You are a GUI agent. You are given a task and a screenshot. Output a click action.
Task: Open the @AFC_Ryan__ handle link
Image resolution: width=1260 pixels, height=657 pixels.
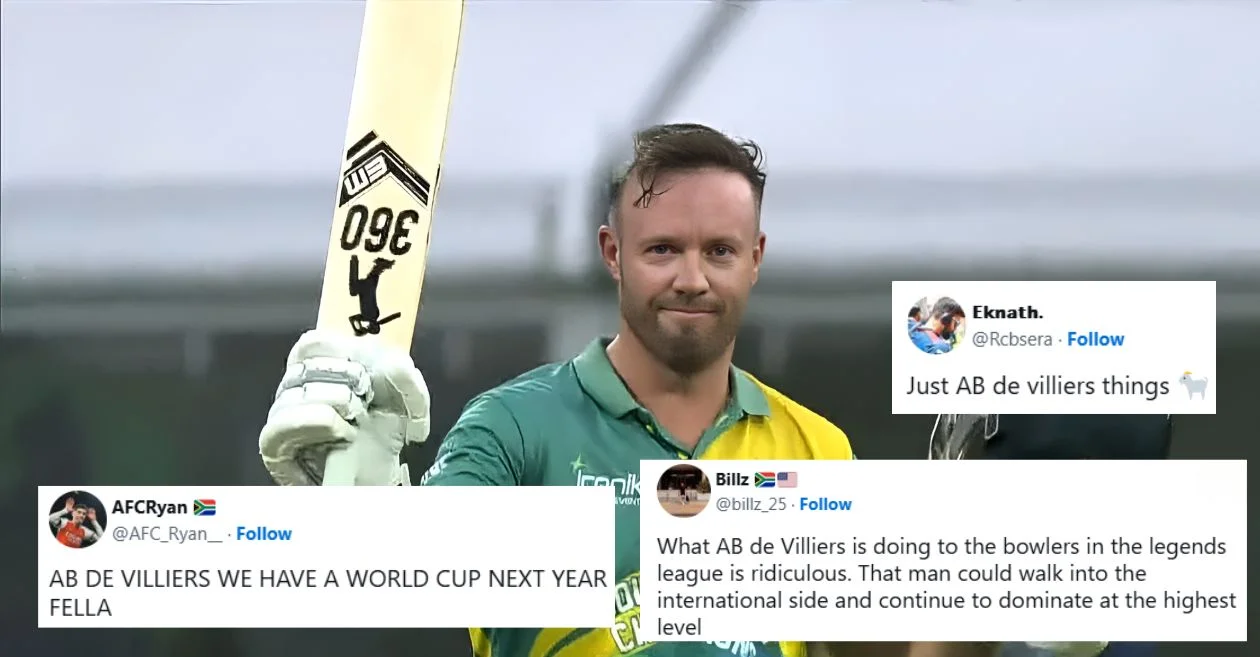click(x=167, y=534)
